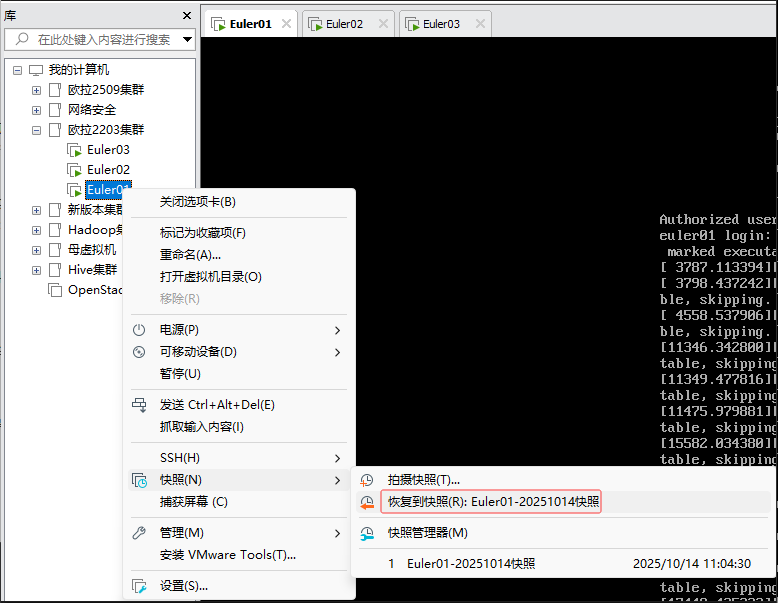
Task: Click the running VM icon beside Euler02 in tree
Action: (74, 170)
